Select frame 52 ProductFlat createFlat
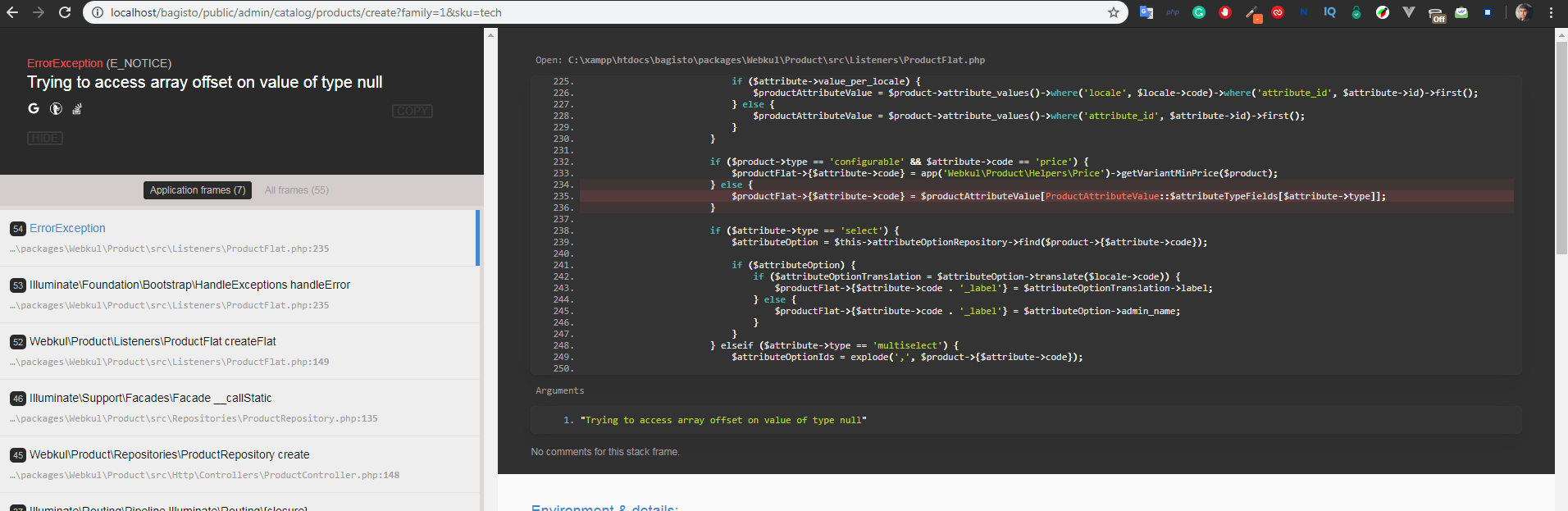 239,351
